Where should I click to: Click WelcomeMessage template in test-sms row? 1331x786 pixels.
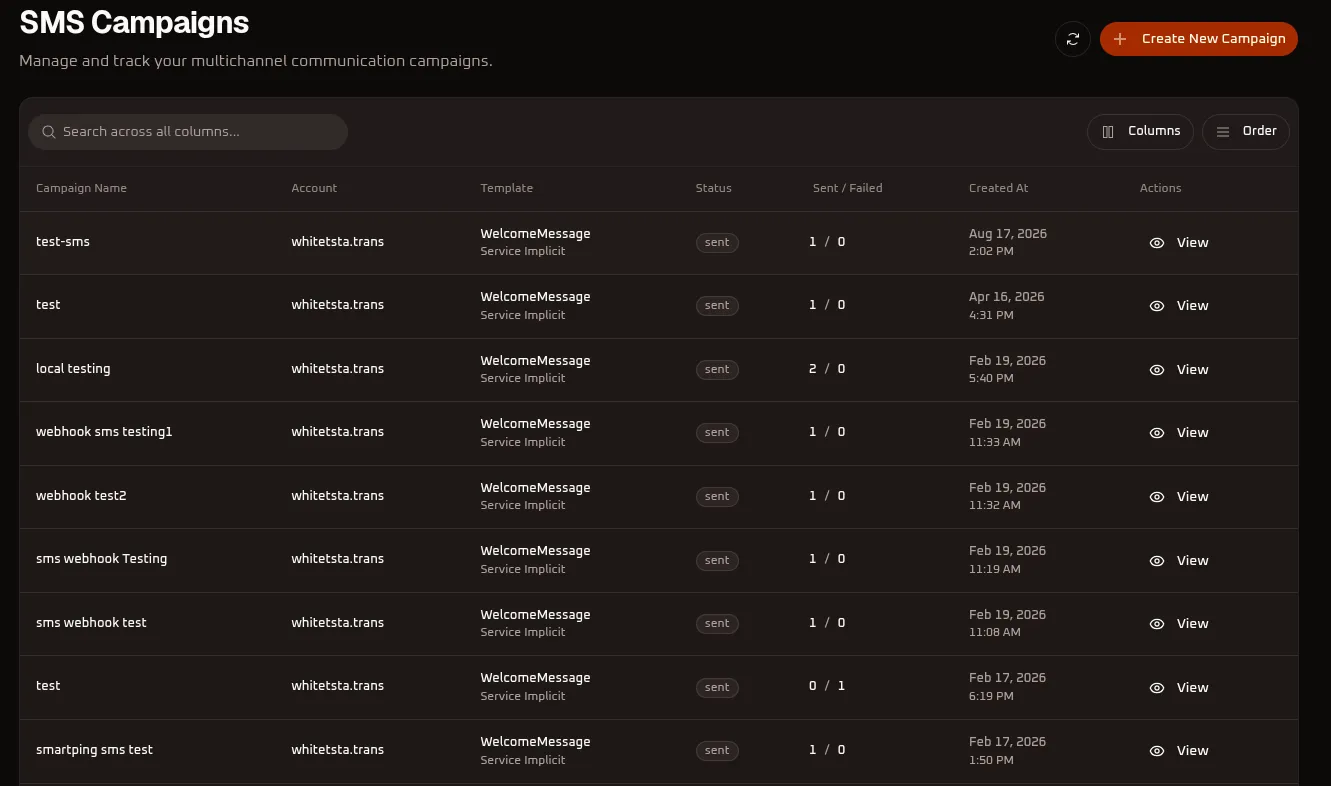click(535, 234)
